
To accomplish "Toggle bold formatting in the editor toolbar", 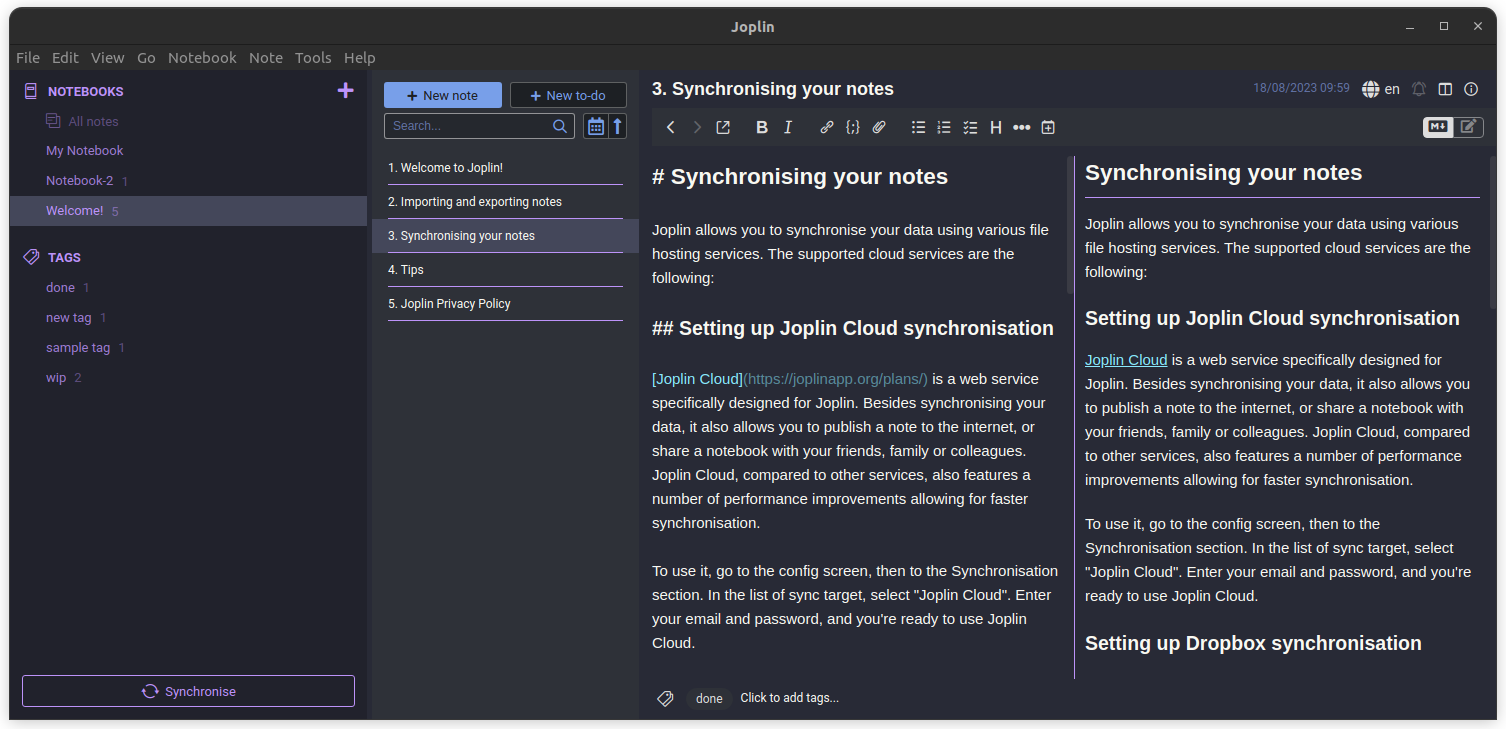I will pyautogui.click(x=762, y=127).
